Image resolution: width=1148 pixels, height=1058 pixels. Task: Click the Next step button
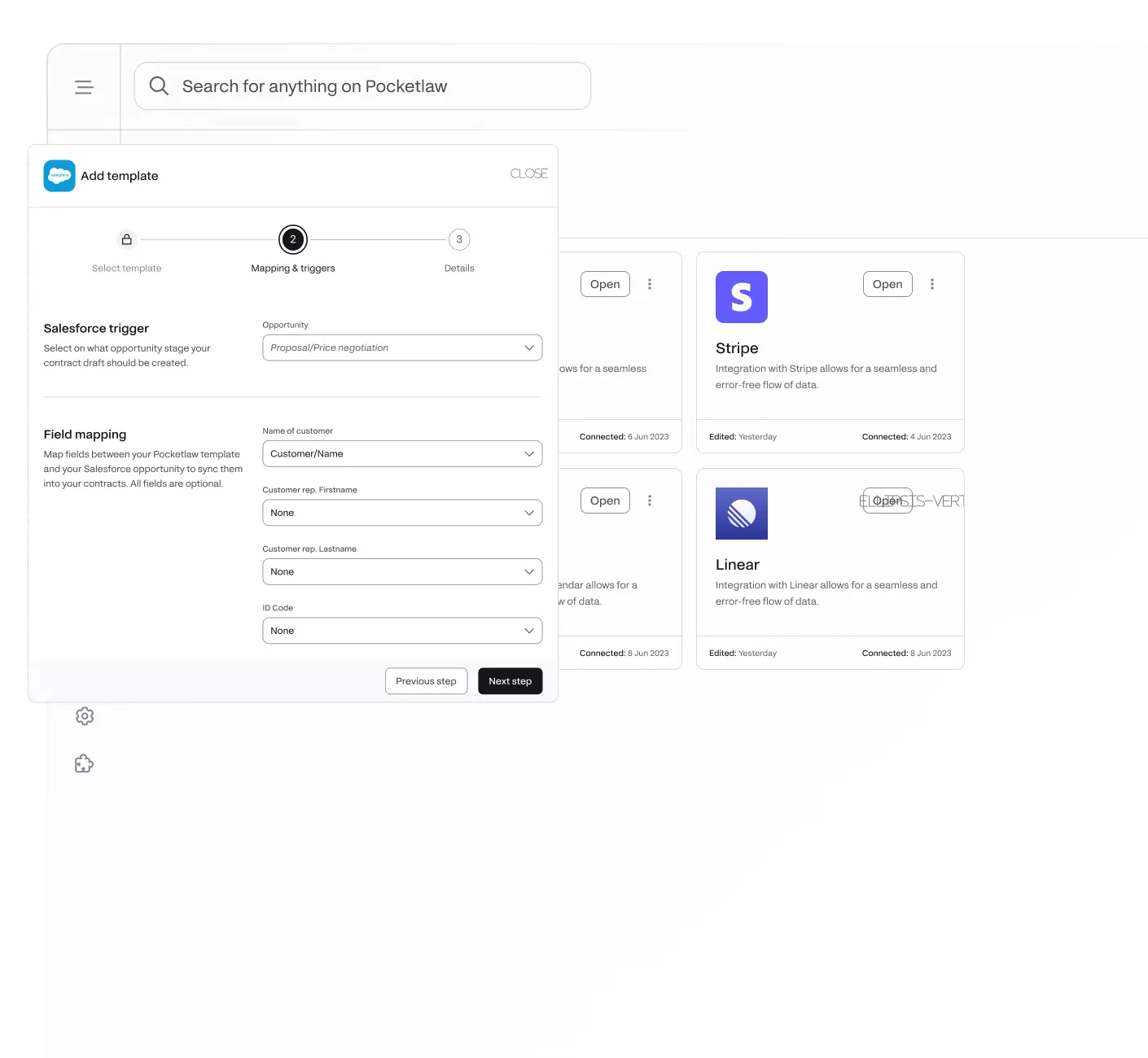(510, 681)
